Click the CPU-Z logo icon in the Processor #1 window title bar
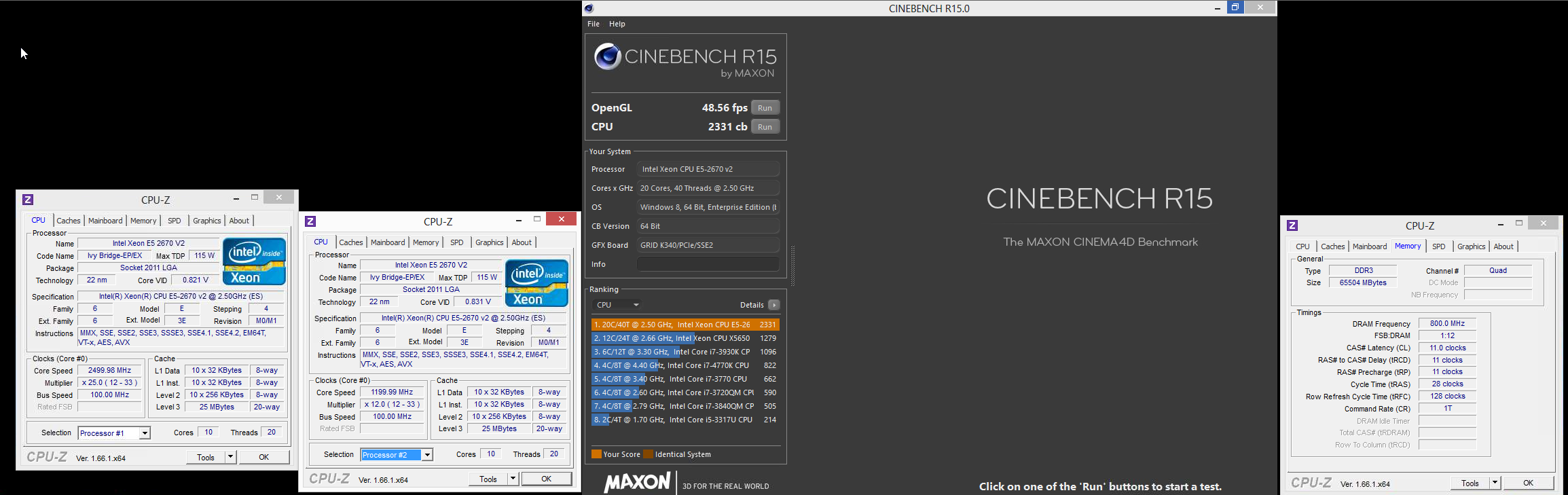Image resolution: width=1568 pixels, height=495 pixels. tap(28, 200)
